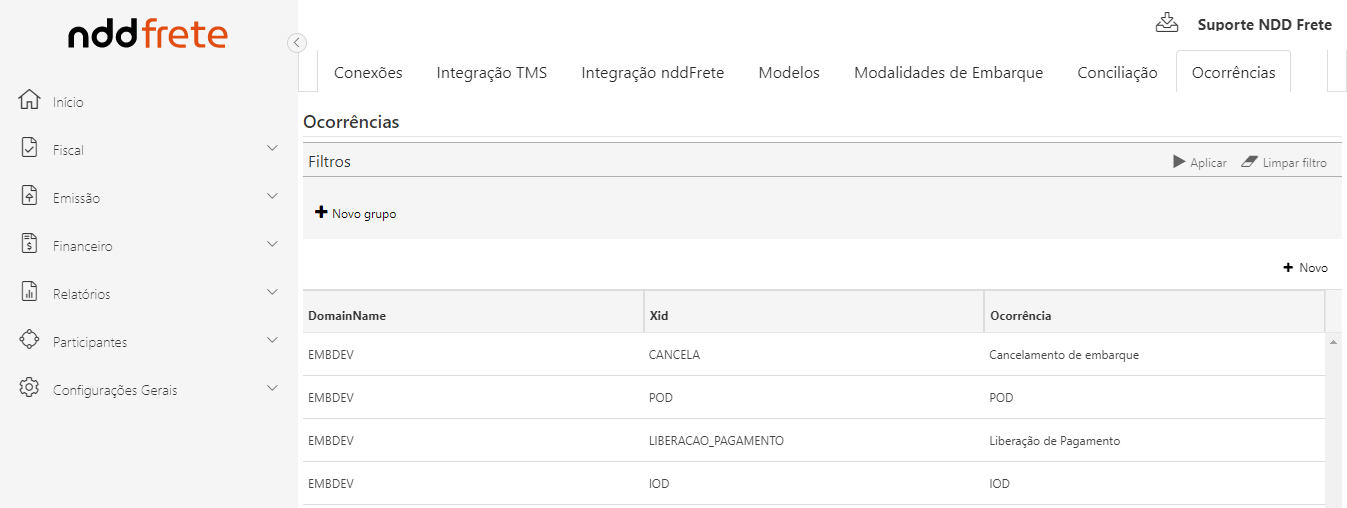Collapse the sidebar using the arrow button

coord(296,42)
